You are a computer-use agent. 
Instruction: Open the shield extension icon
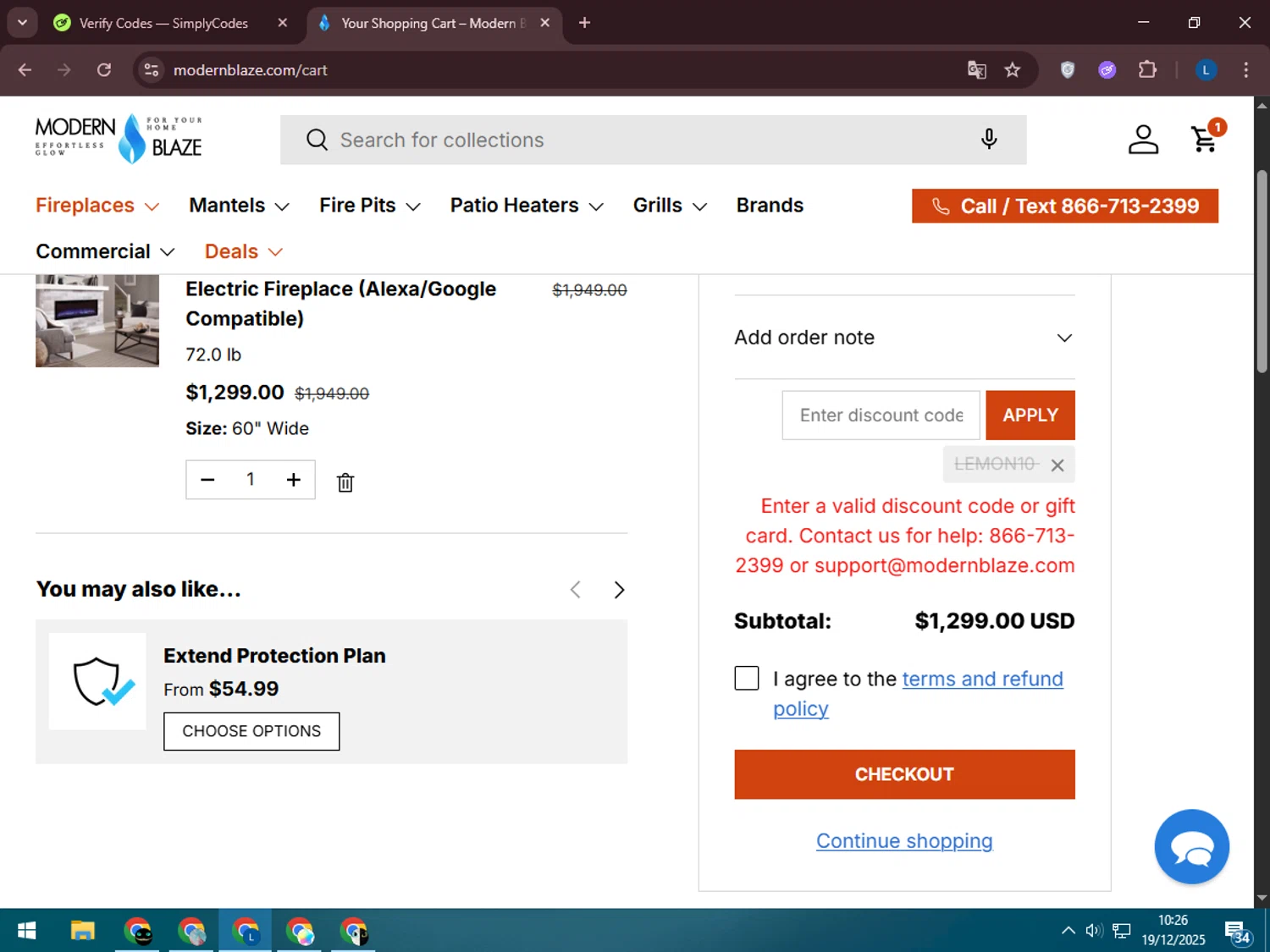1068,70
